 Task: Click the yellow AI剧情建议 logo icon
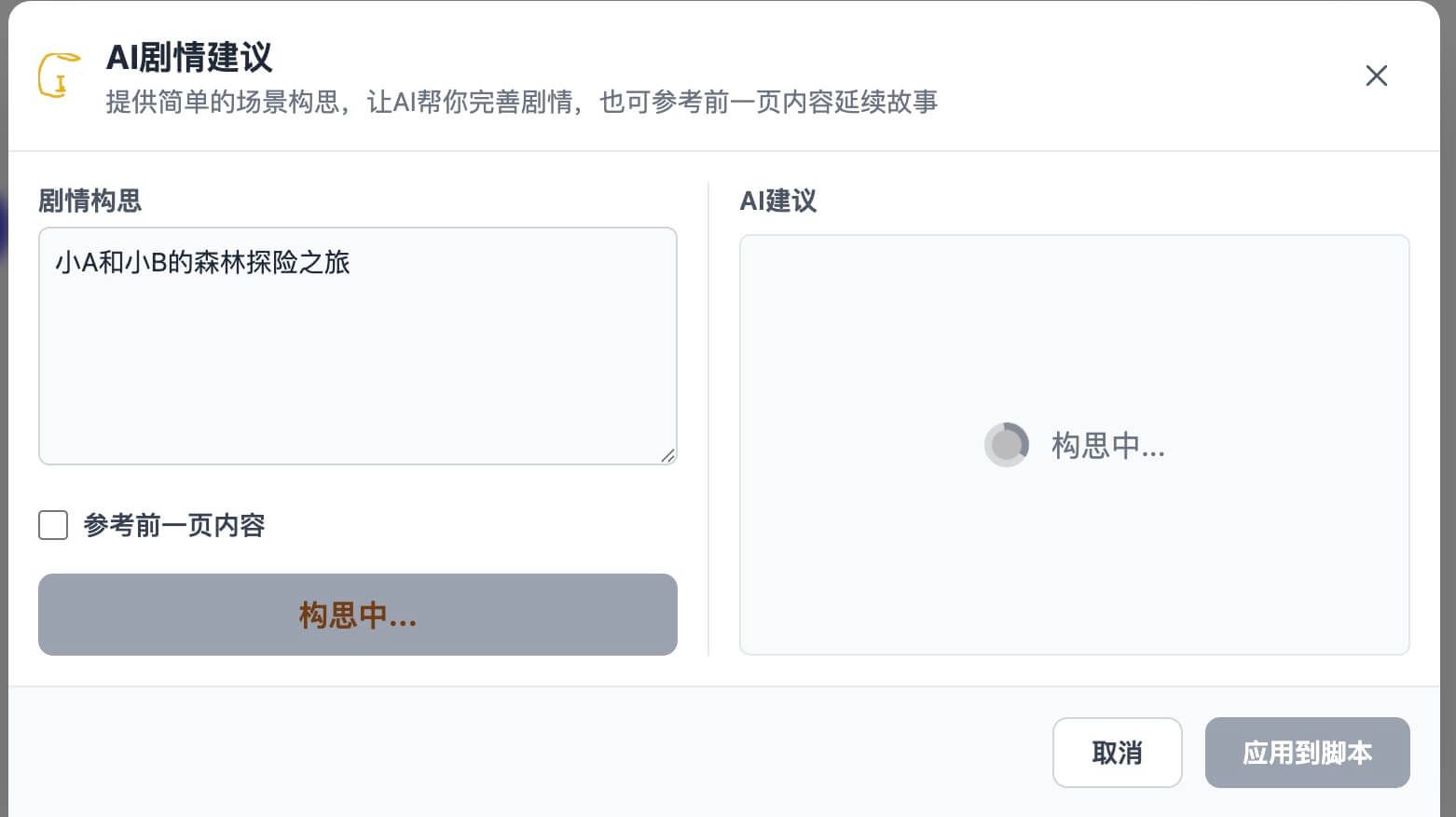click(58, 75)
